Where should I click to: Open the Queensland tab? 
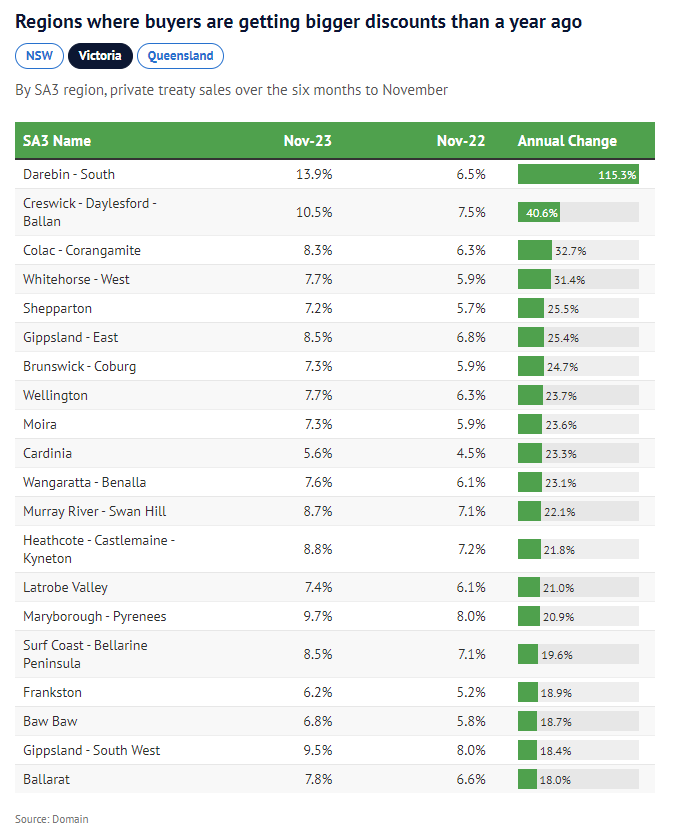point(180,56)
